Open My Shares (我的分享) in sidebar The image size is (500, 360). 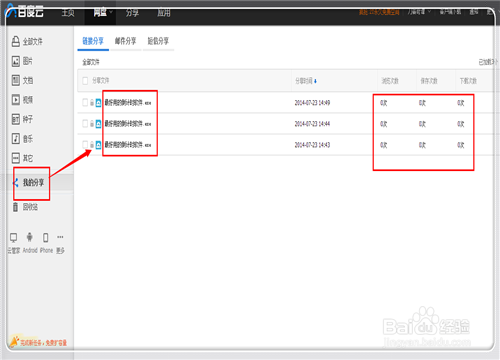29,183
